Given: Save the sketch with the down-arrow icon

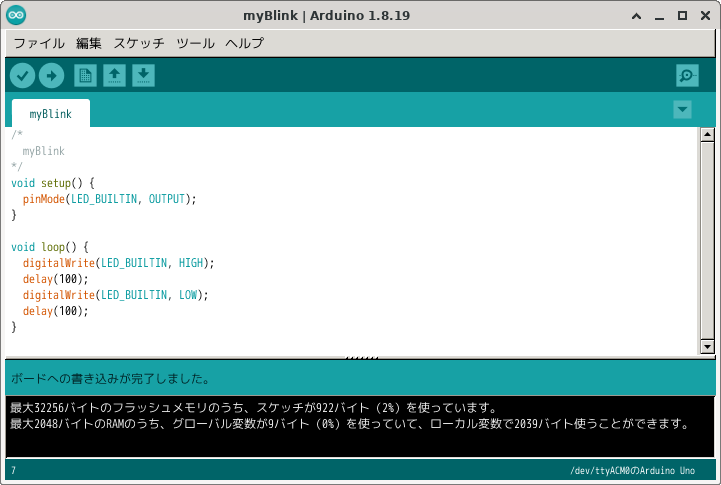Looking at the screenshot, I should [x=143, y=75].
